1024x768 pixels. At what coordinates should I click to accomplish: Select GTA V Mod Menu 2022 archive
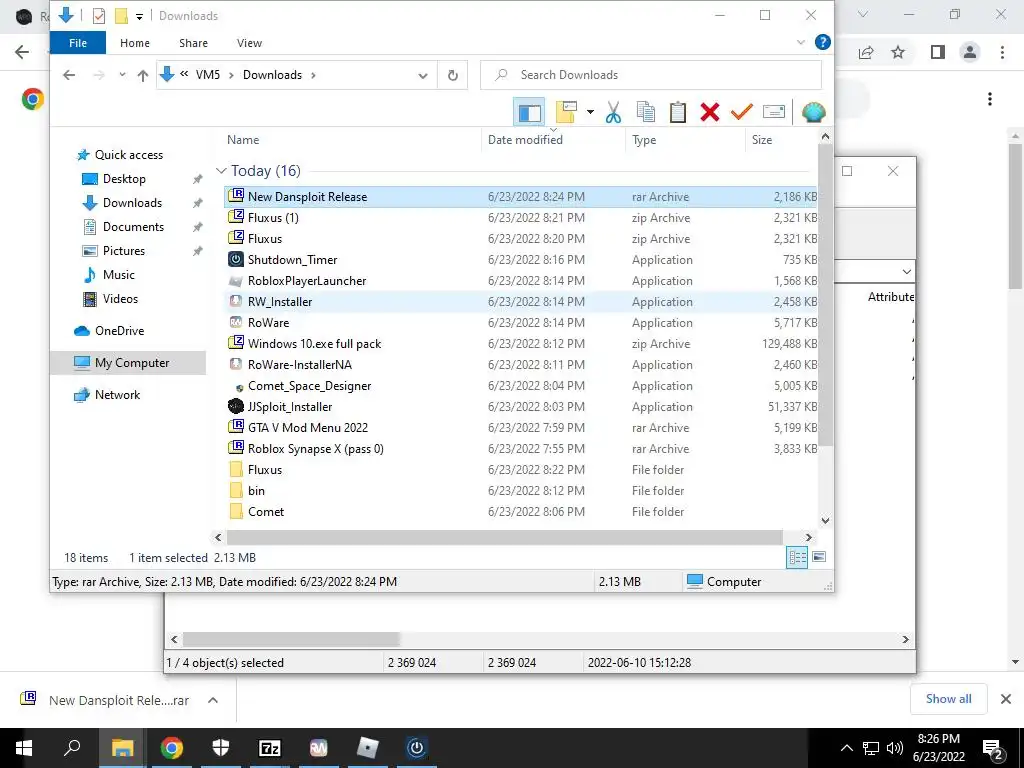click(x=520, y=428)
